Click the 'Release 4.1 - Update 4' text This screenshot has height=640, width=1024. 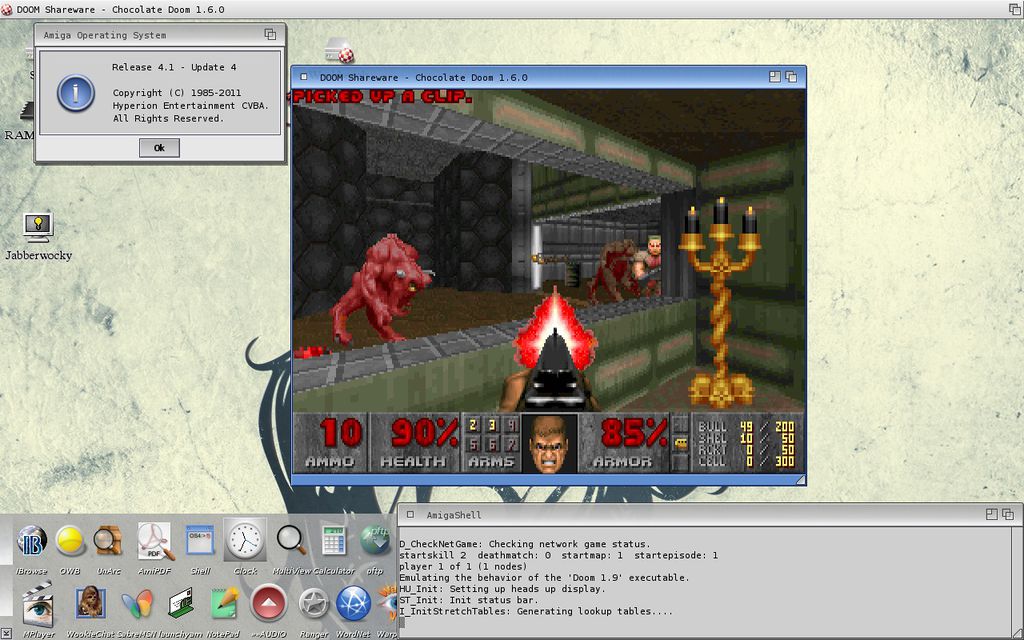174,67
